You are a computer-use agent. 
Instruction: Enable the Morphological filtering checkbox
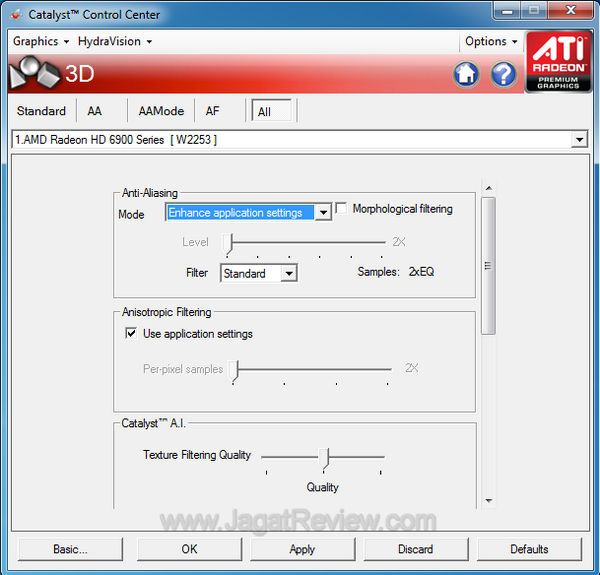click(x=342, y=209)
